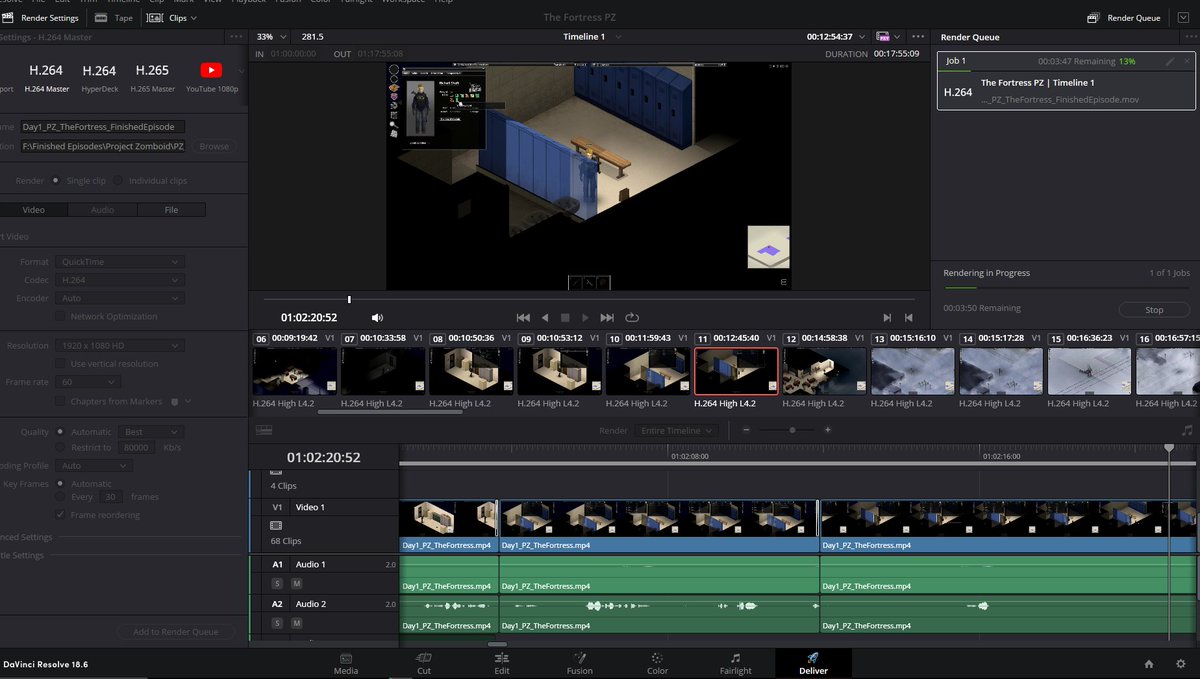
Task: Expand the Clips filter dropdown
Action: click(x=171, y=18)
